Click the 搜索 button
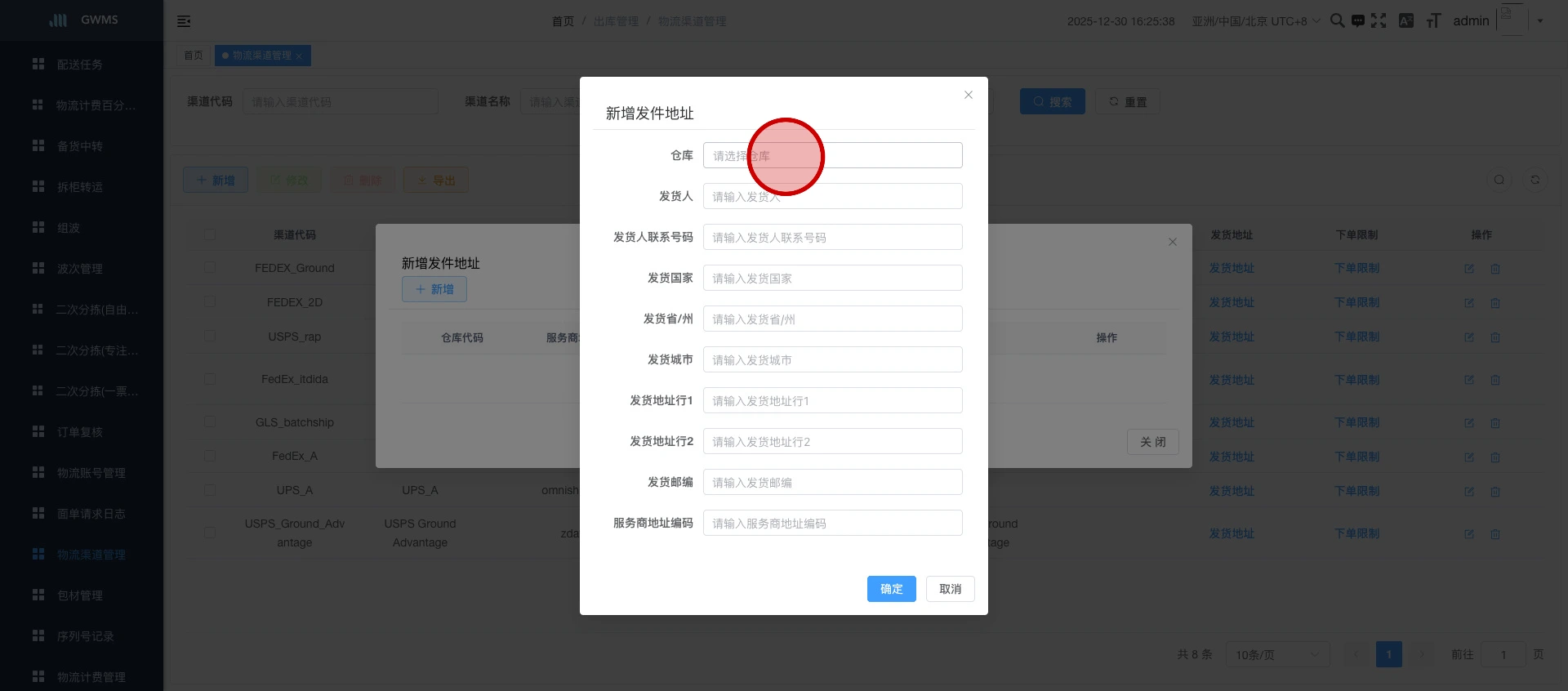Viewport: 1568px width, 691px height. tap(1052, 101)
